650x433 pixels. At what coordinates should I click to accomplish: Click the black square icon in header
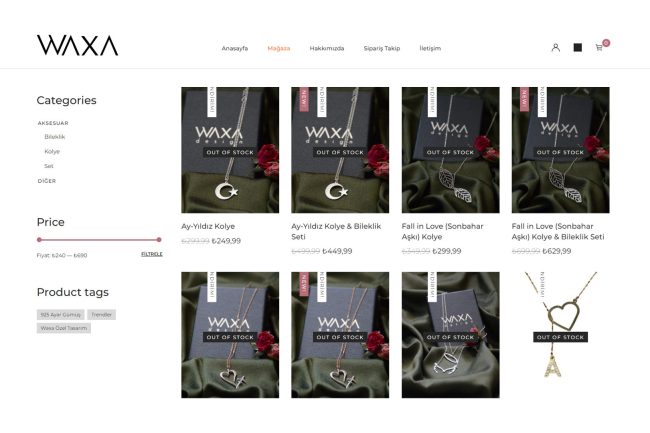coord(577,48)
